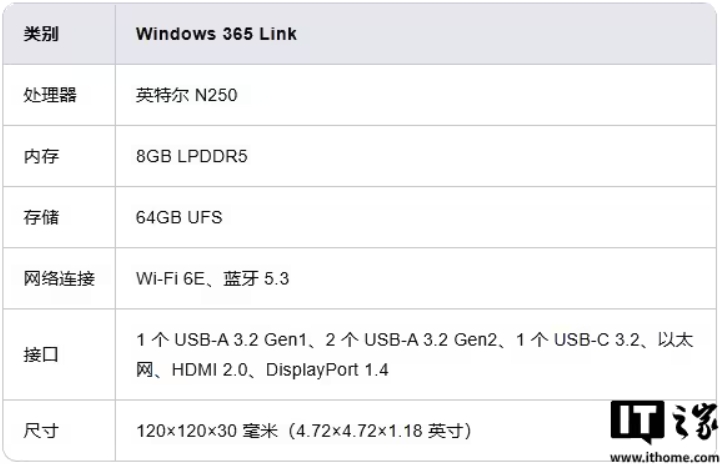
Task: Click the USB-C 3.2 text
Action: coord(597,340)
